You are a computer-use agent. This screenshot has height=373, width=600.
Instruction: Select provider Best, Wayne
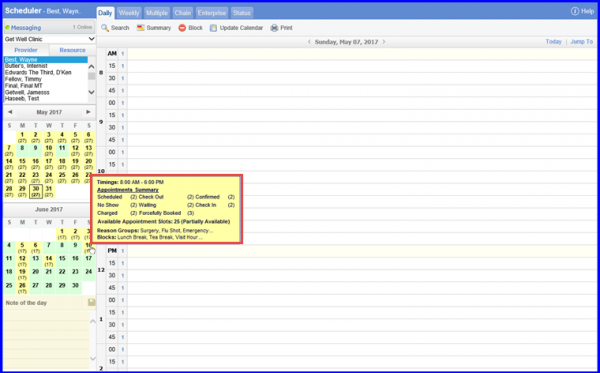point(46,60)
